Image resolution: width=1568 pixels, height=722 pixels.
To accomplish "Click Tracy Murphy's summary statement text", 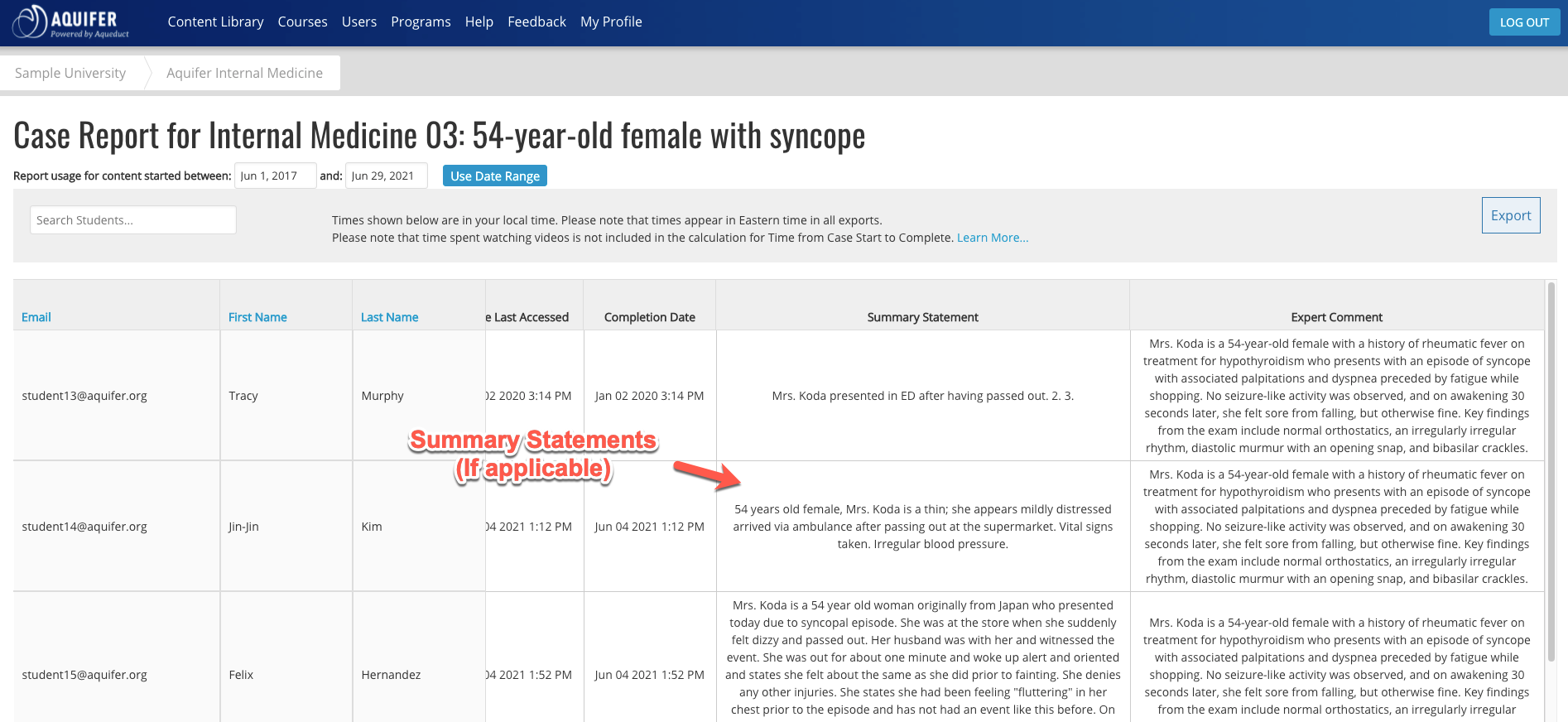I will 922,396.
